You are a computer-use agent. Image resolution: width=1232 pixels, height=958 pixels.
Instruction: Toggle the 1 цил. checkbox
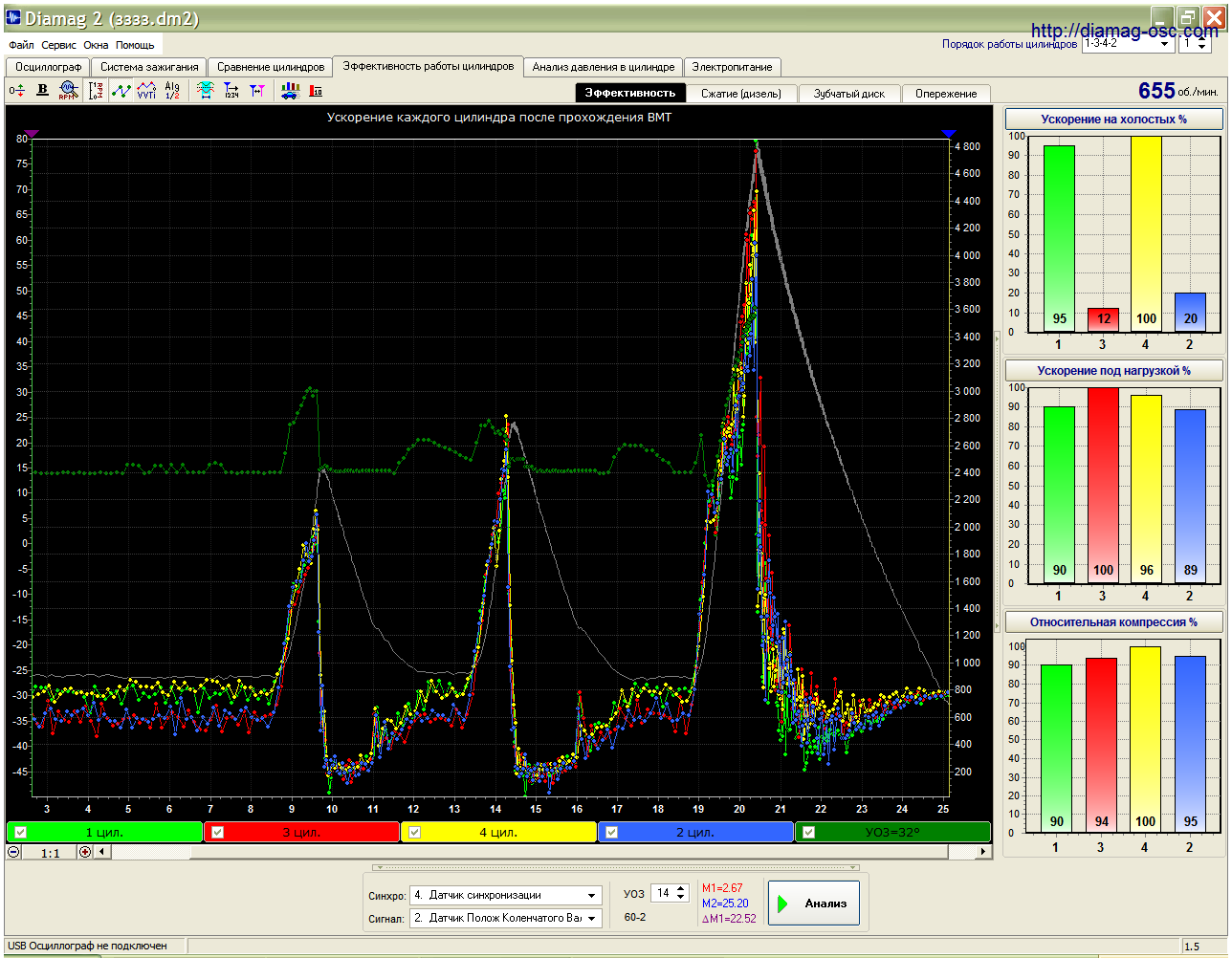point(20,832)
